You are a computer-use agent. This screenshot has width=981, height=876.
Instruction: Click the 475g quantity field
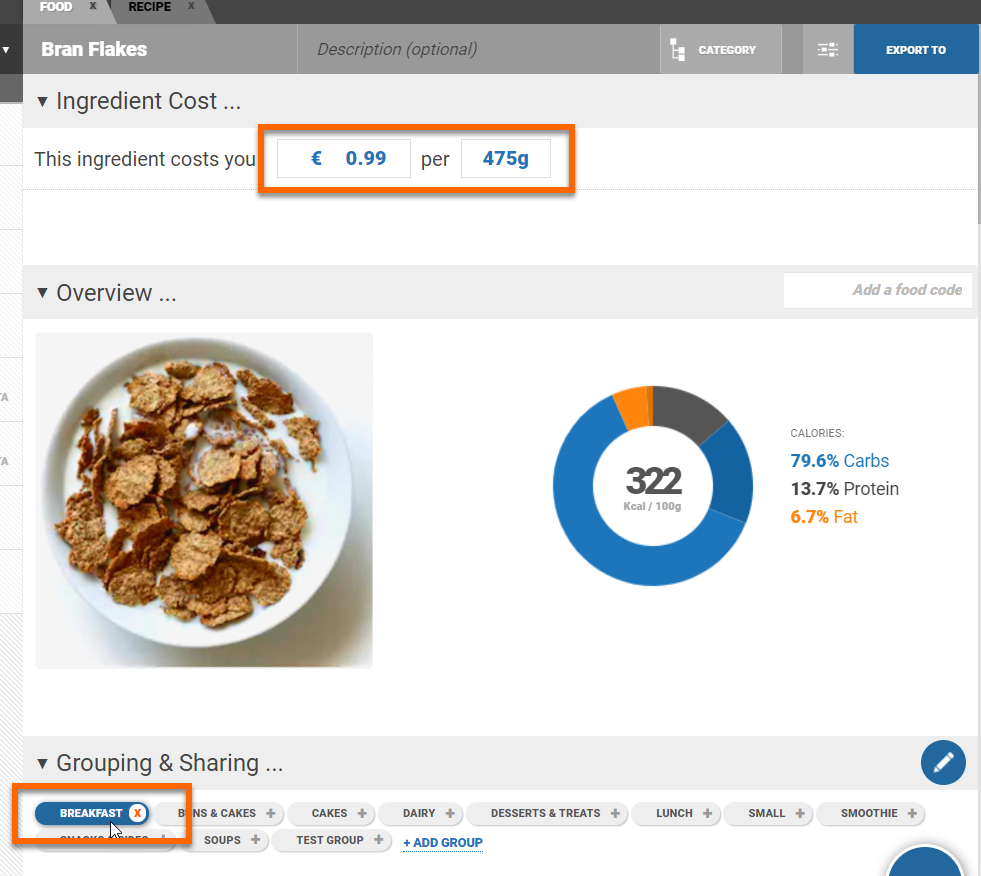[506, 158]
